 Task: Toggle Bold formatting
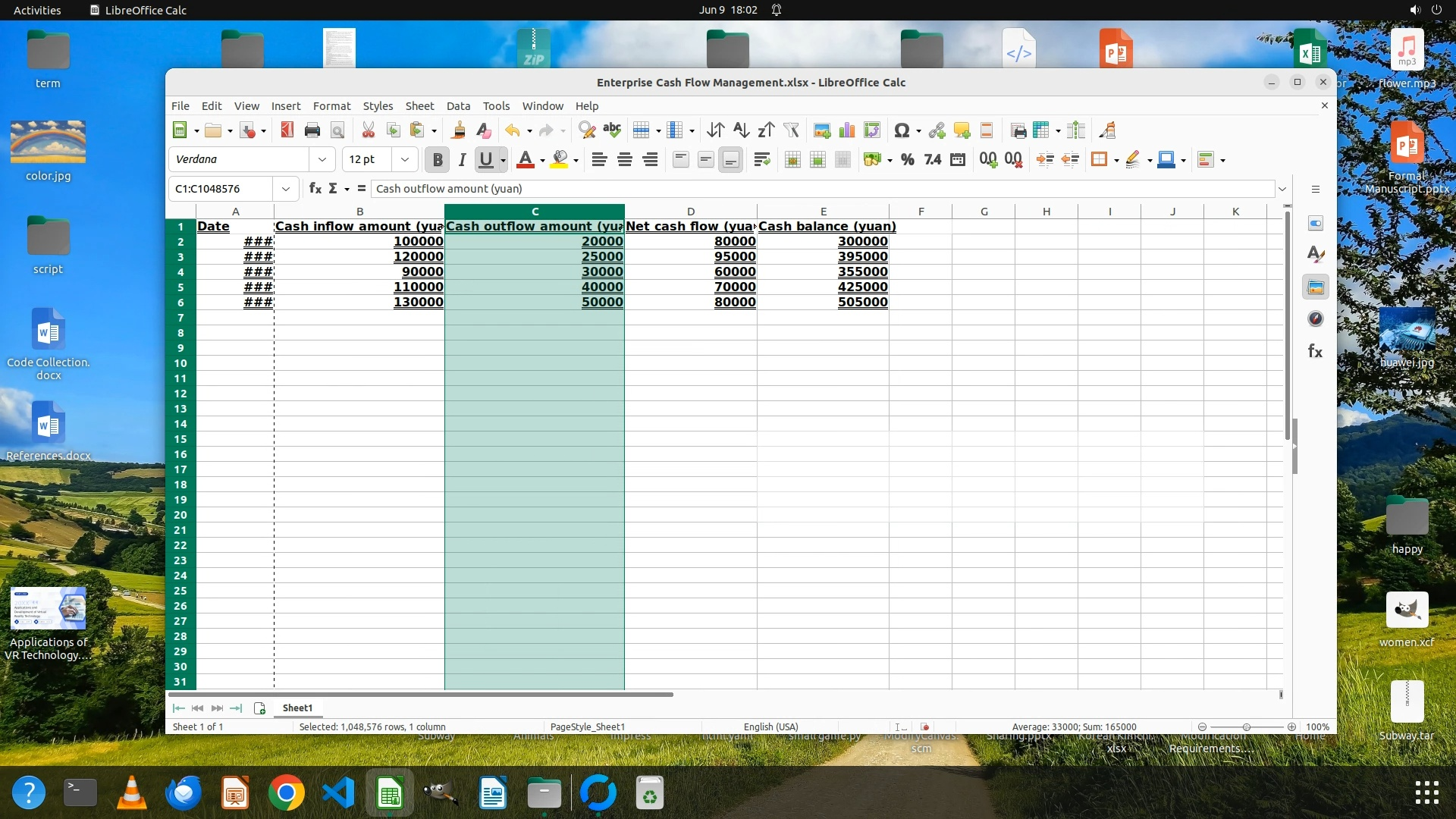point(437,159)
